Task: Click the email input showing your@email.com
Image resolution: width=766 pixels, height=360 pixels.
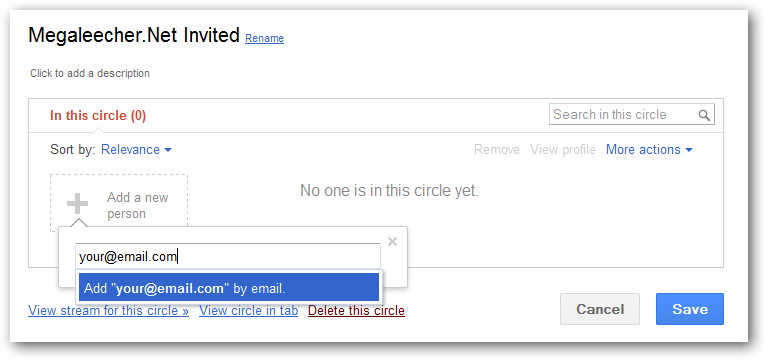Action: point(228,256)
